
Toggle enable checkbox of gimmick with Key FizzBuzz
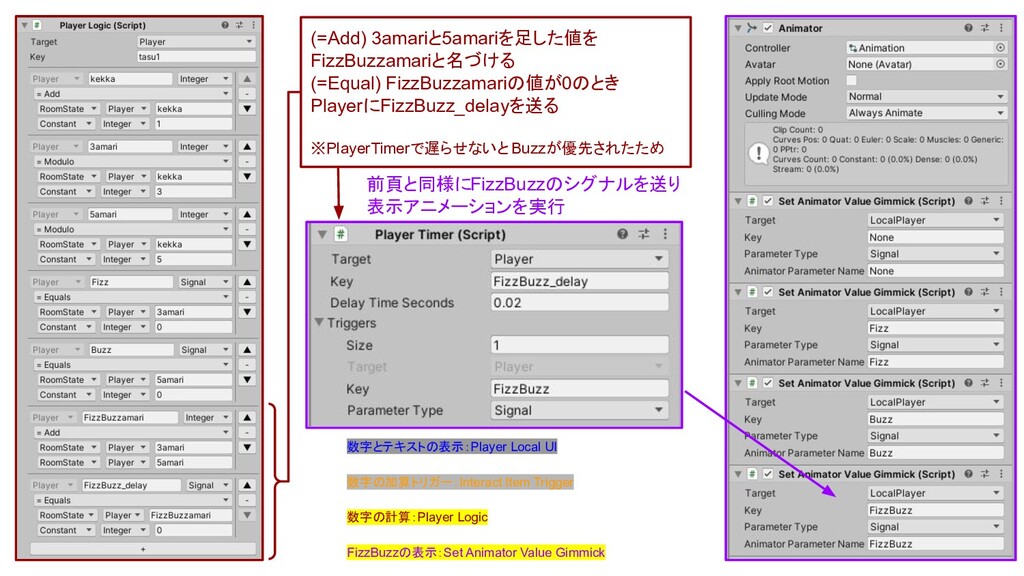[x=768, y=474]
